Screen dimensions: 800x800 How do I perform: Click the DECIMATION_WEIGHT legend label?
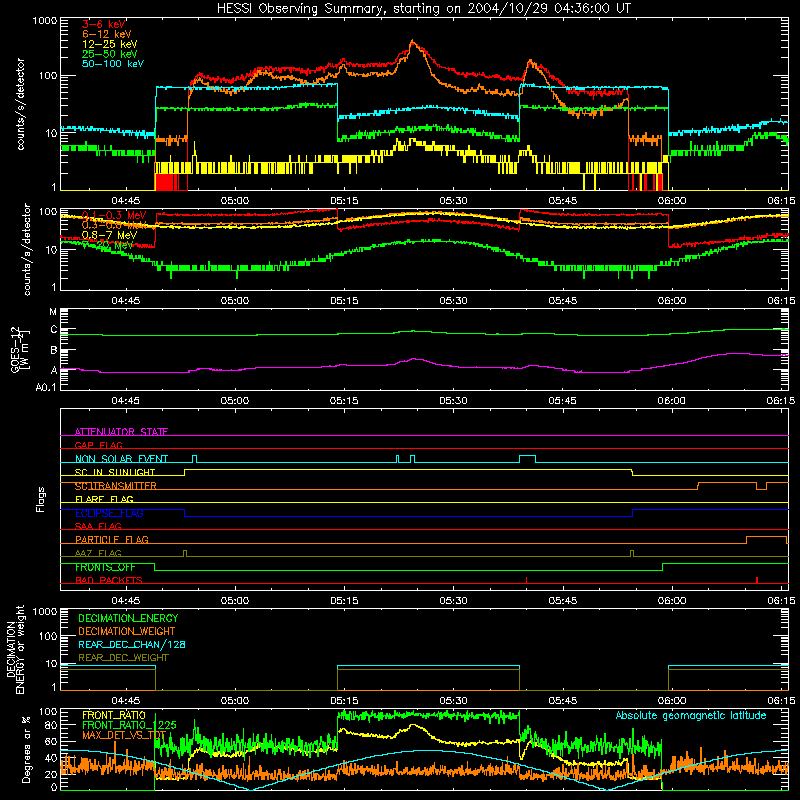coord(127,631)
